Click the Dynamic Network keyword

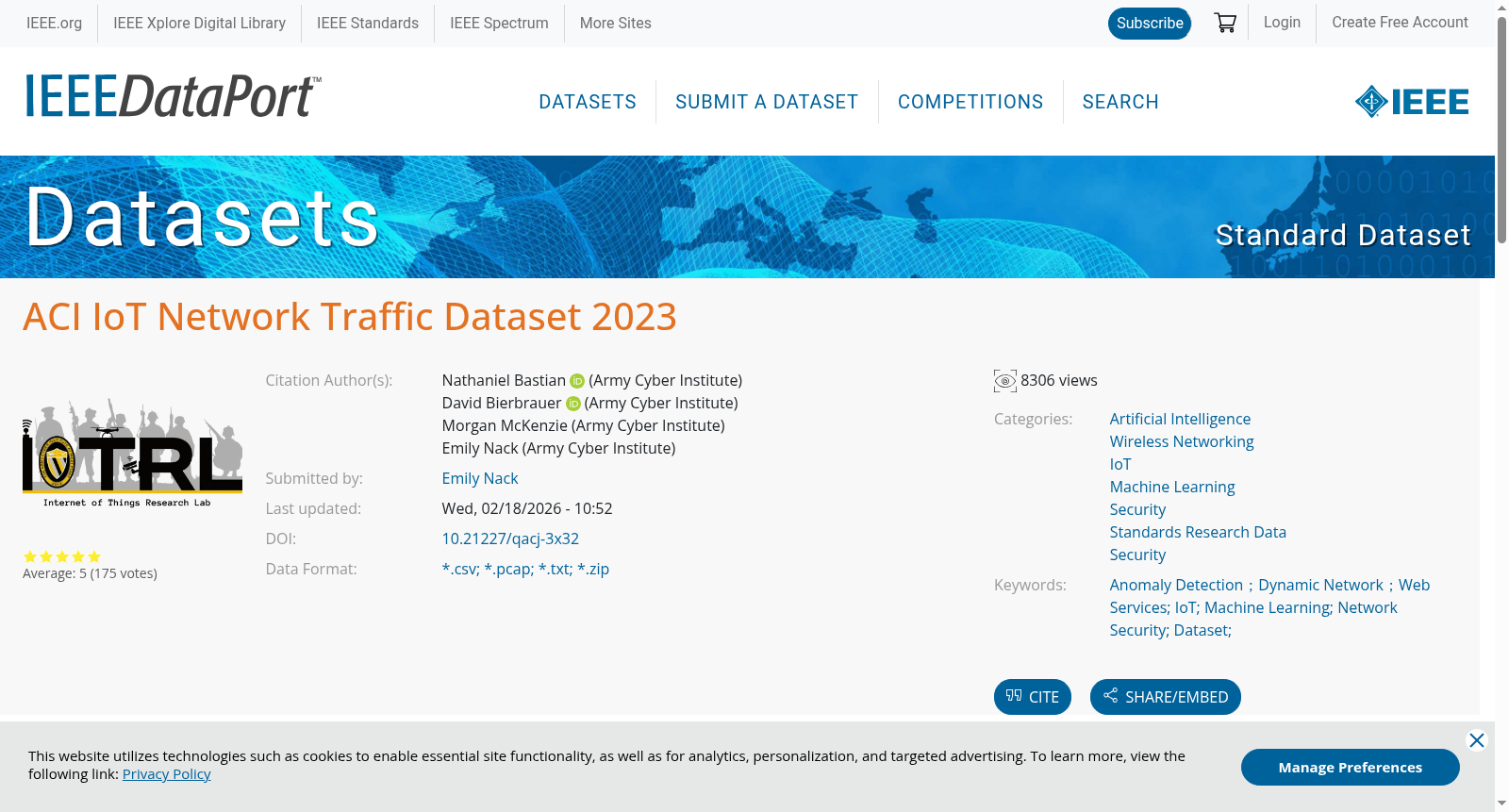point(1320,586)
